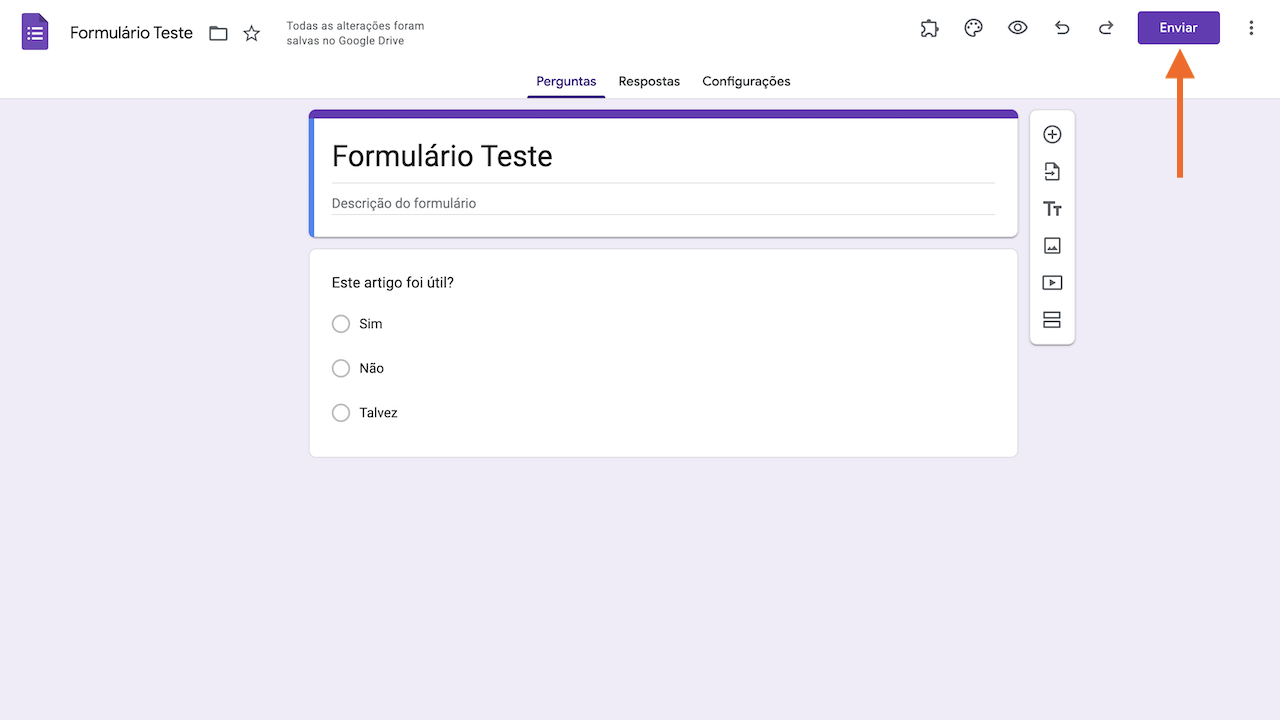Open the theme palette customizer
The height and width of the screenshot is (720, 1280).
(x=973, y=28)
